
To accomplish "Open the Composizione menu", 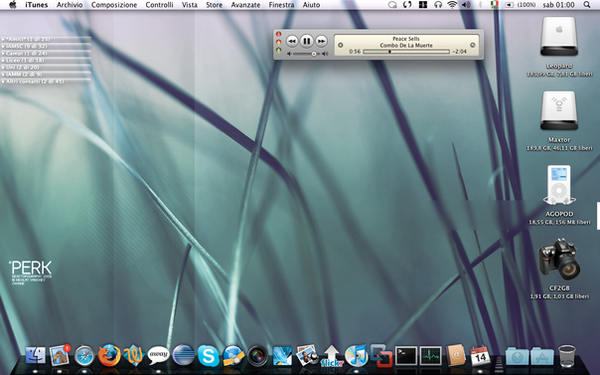I will pyautogui.click(x=114, y=5).
